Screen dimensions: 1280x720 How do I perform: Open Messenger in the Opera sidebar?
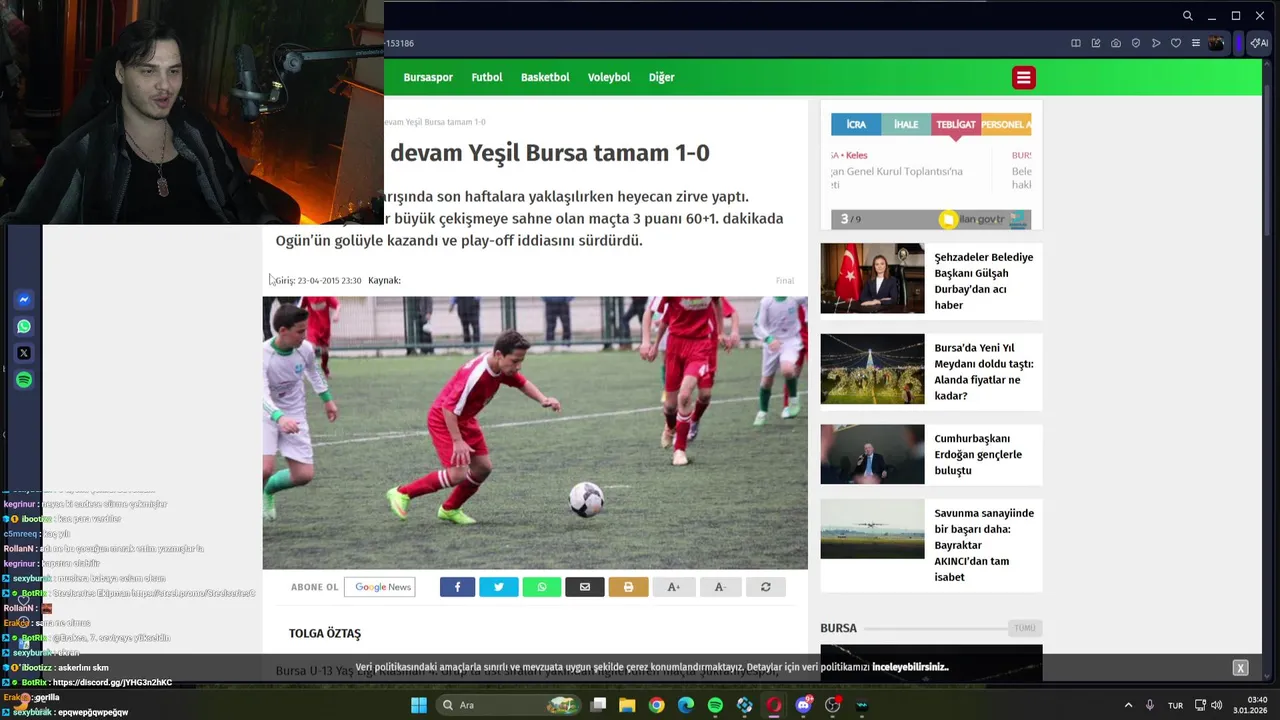(24, 299)
